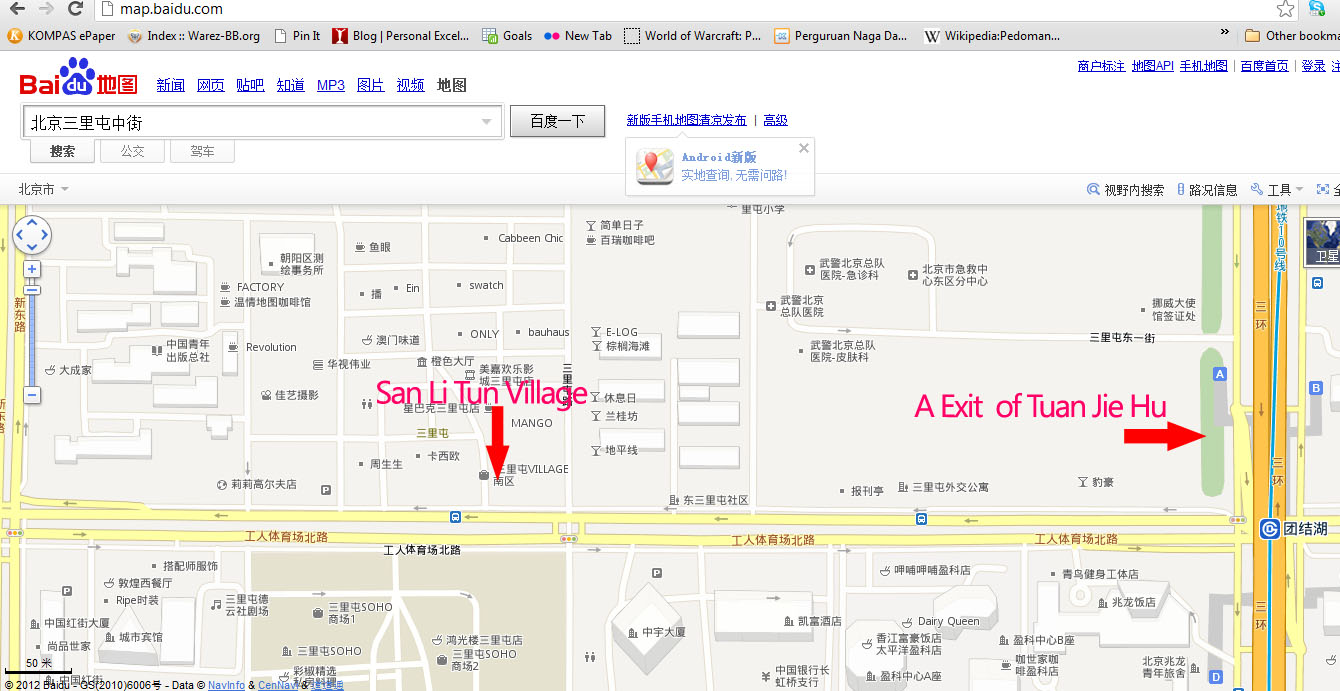
Task: Open the search box suggestion dropdown arrow
Action: point(488,122)
